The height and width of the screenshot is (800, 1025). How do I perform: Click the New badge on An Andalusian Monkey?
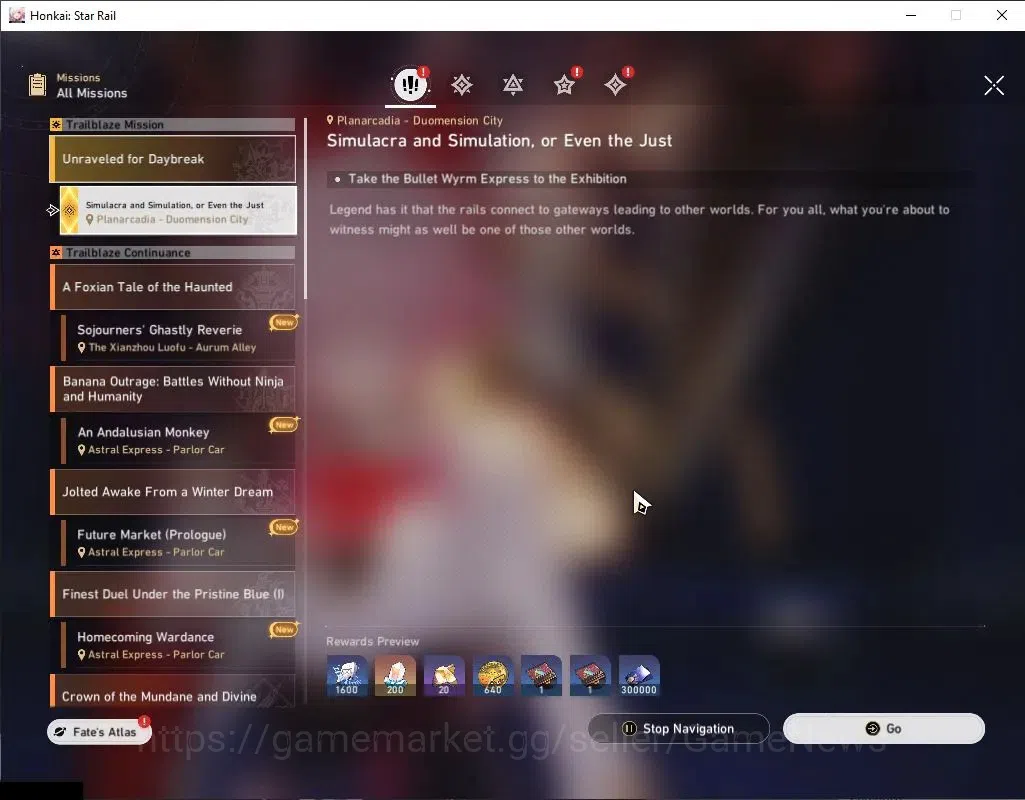tap(284, 424)
